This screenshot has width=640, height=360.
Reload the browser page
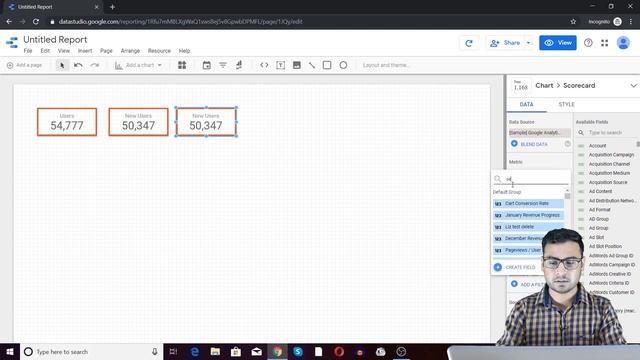(36, 22)
